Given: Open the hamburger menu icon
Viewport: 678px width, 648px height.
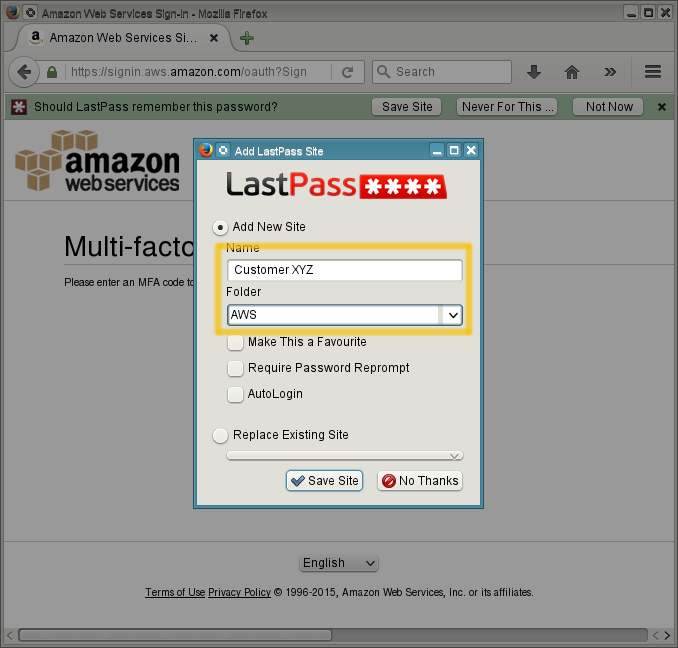Looking at the screenshot, I should tap(652, 72).
